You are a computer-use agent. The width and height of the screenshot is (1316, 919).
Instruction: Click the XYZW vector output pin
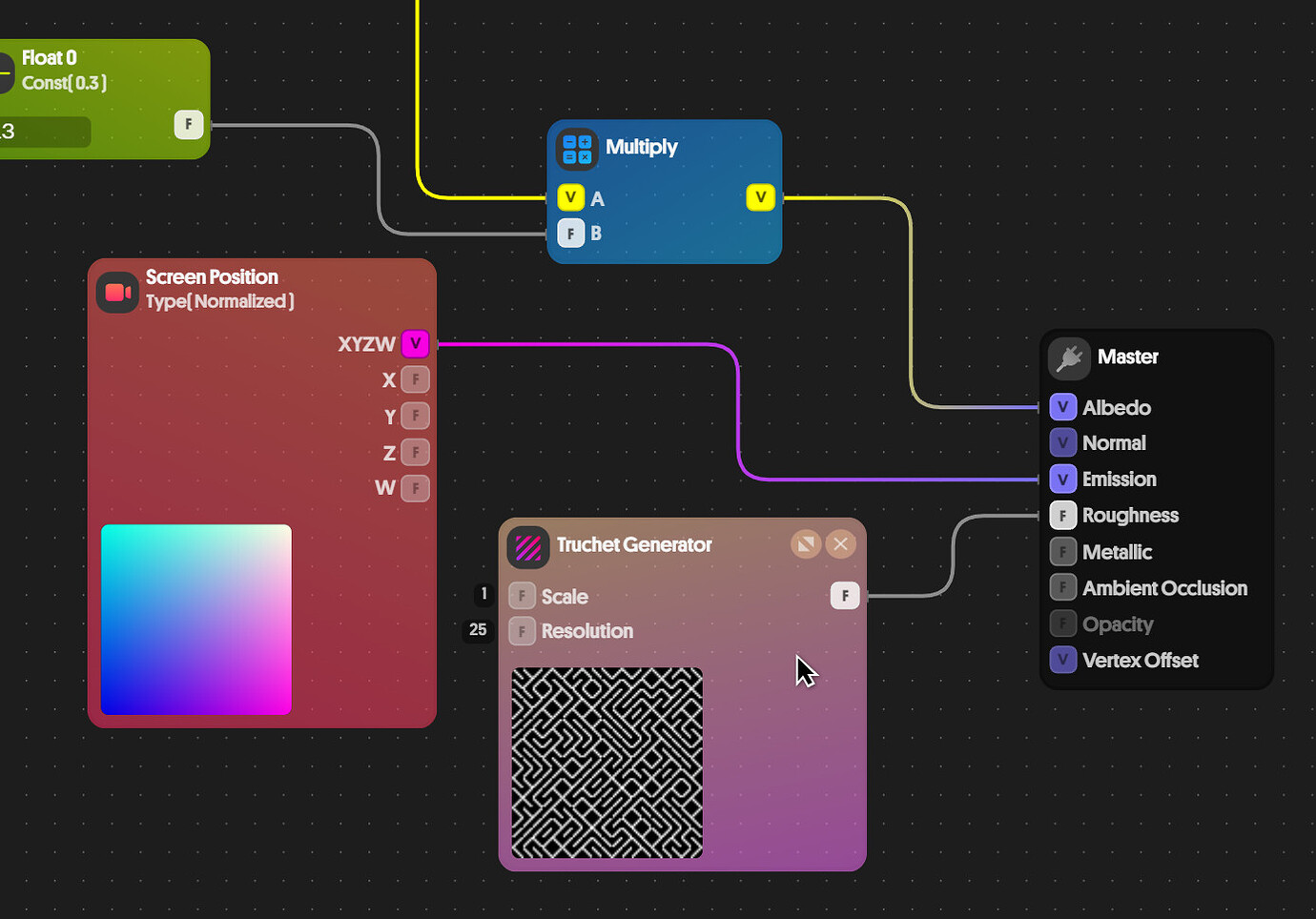tap(415, 343)
